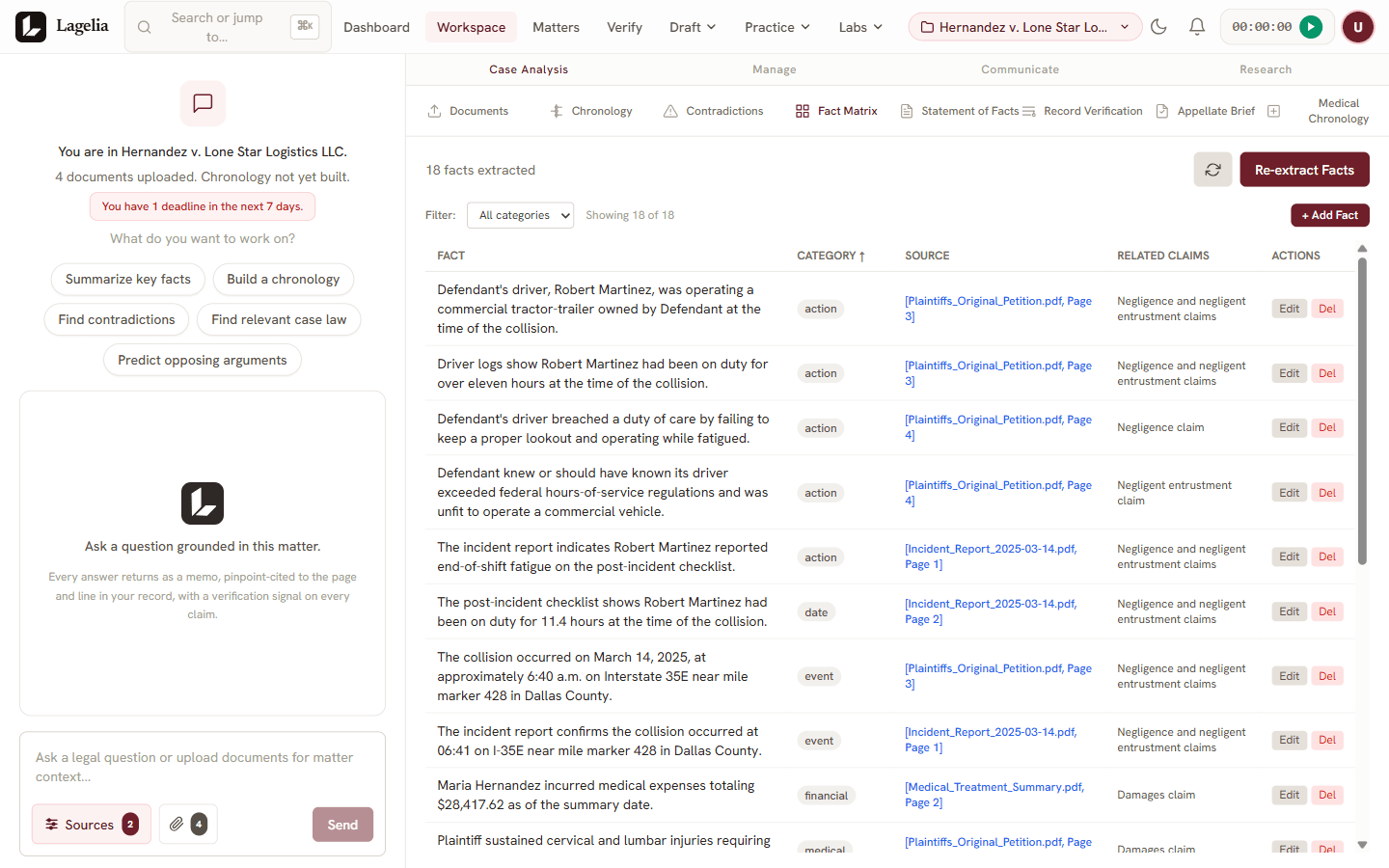Screen dimensions: 1389x868
Task: Open the Appellate Brief sub-tab
Action: (1206, 111)
